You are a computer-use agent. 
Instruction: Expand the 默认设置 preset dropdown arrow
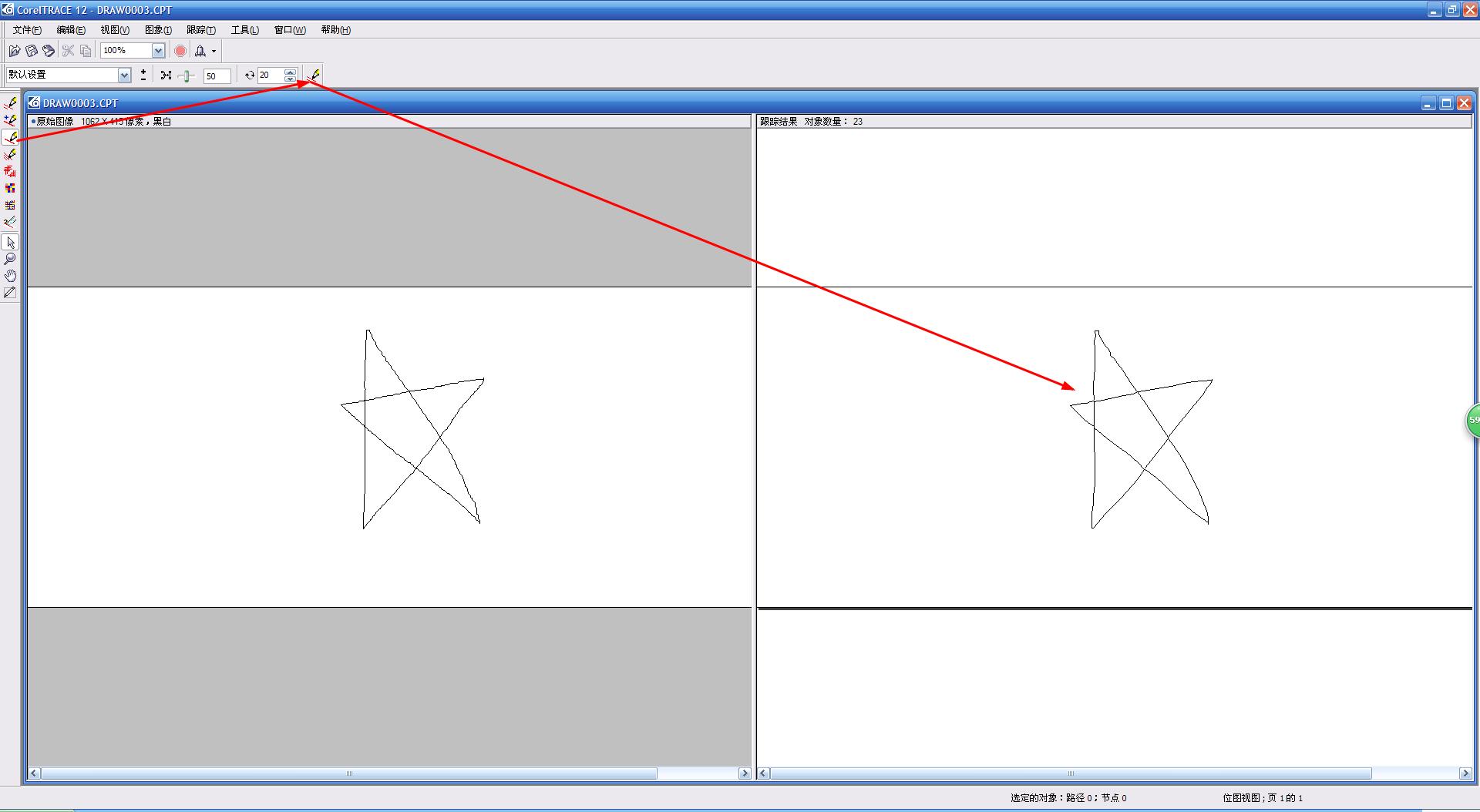tap(124, 75)
